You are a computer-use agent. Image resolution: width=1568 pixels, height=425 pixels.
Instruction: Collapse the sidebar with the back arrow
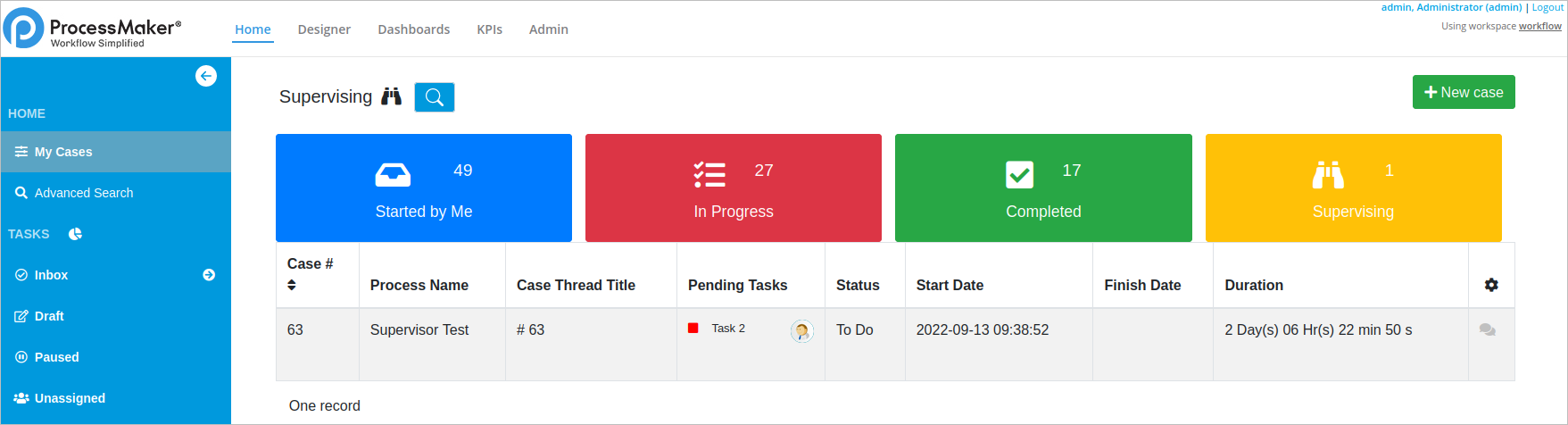point(206,76)
